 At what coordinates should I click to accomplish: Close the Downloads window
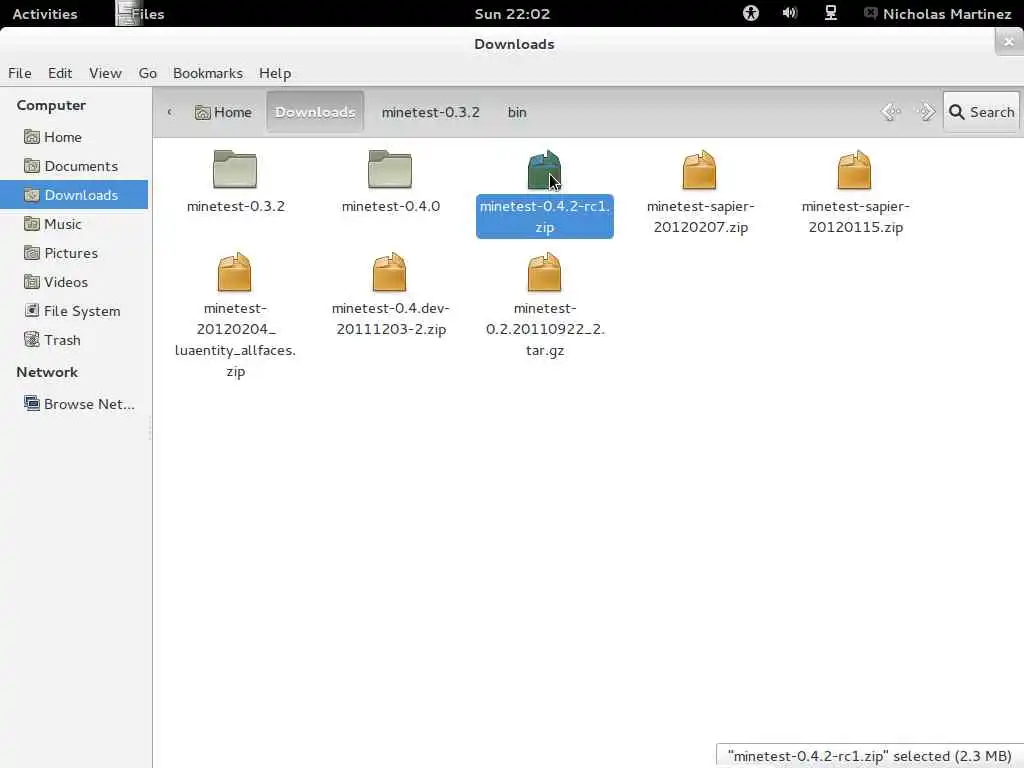coord(1008,42)
